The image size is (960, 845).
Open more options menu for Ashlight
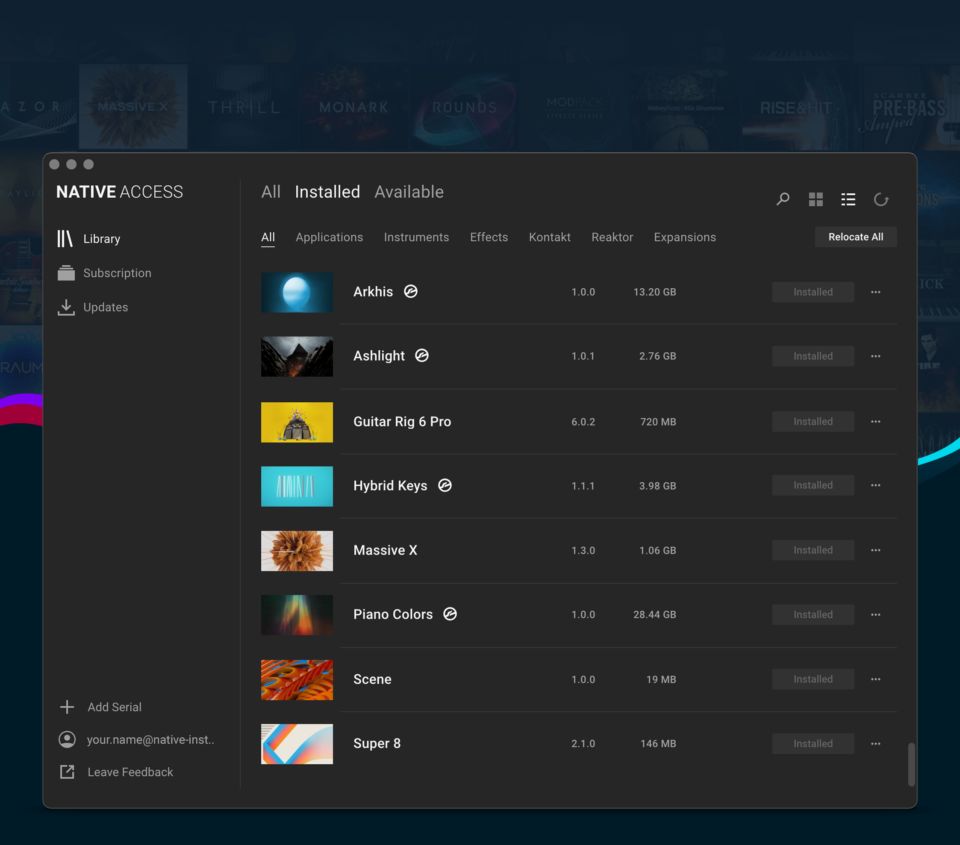[876, 356]
